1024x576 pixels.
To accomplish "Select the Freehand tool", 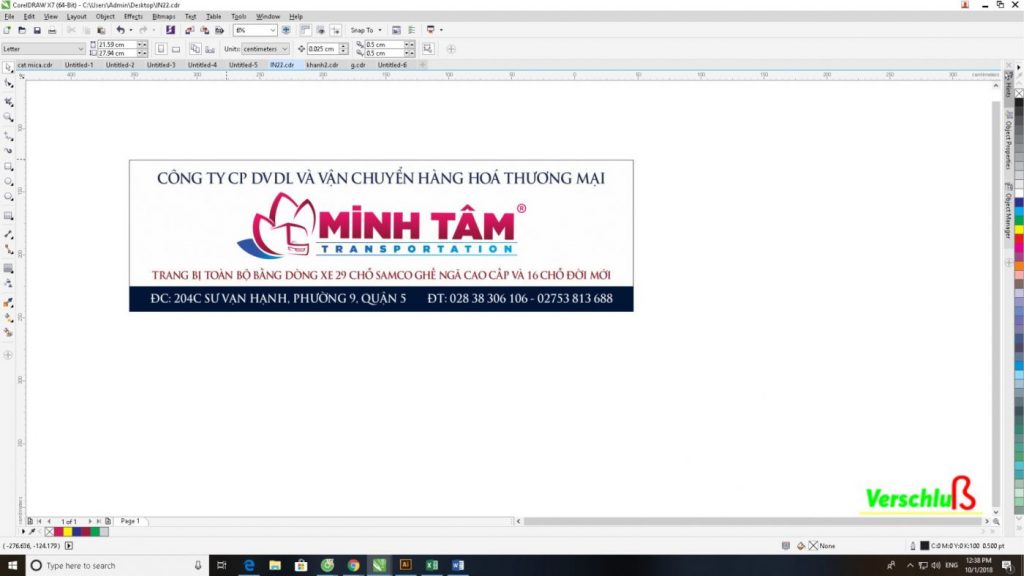I will click(x=8, y=136).
